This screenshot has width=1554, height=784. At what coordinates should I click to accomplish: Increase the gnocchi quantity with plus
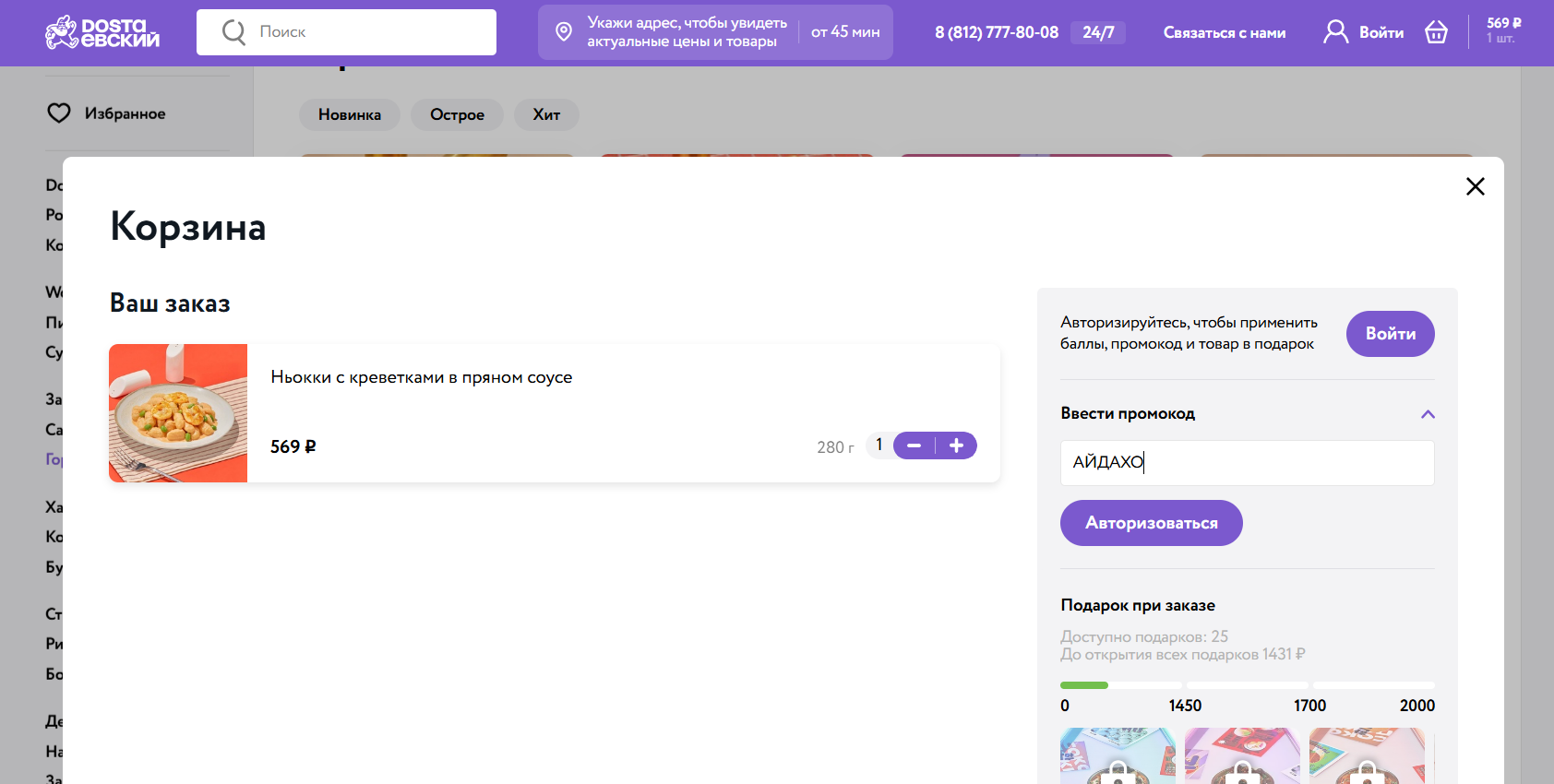pos(956,445)
